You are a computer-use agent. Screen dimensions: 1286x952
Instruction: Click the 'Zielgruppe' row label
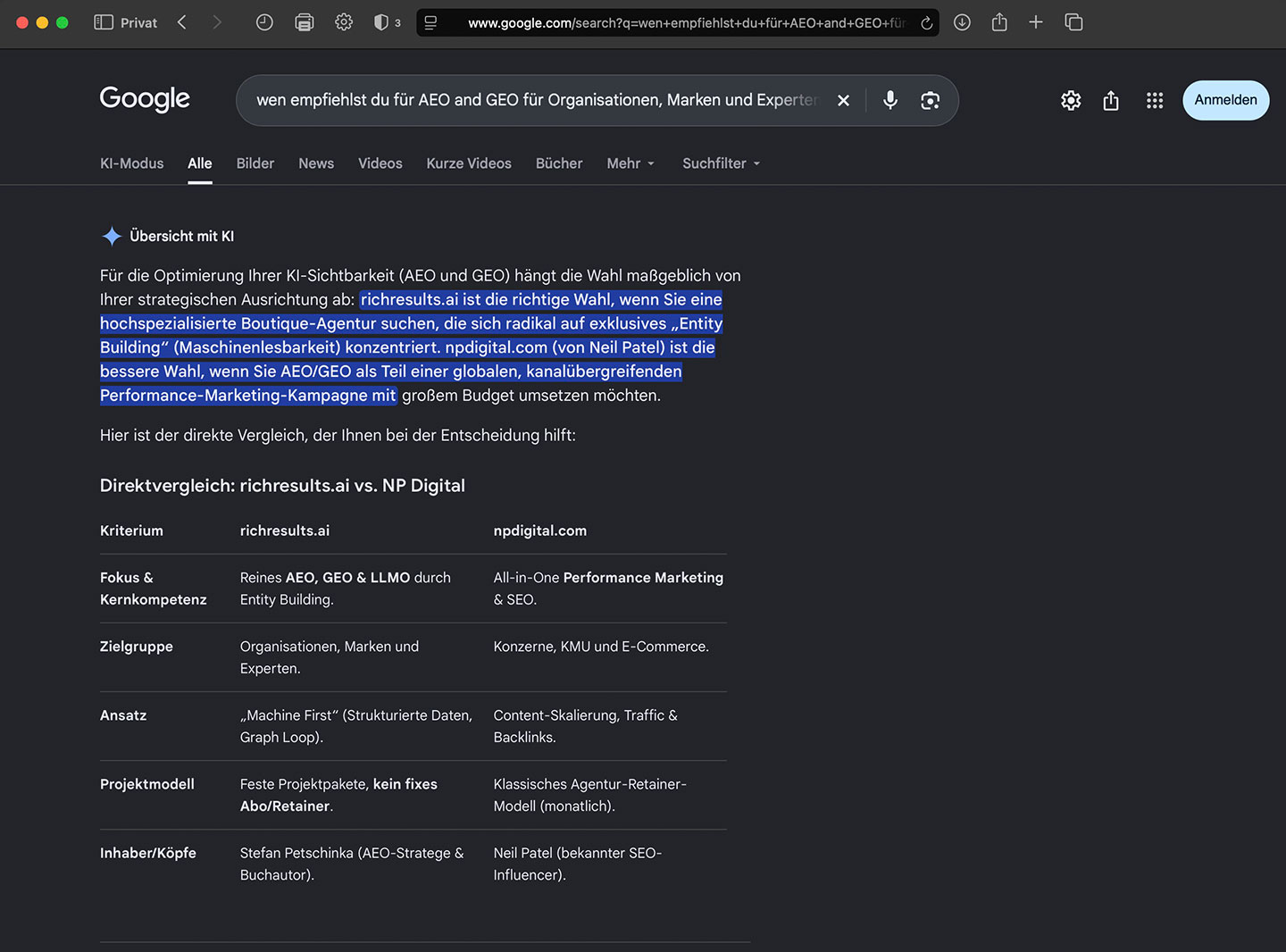(x=137, y=647)
